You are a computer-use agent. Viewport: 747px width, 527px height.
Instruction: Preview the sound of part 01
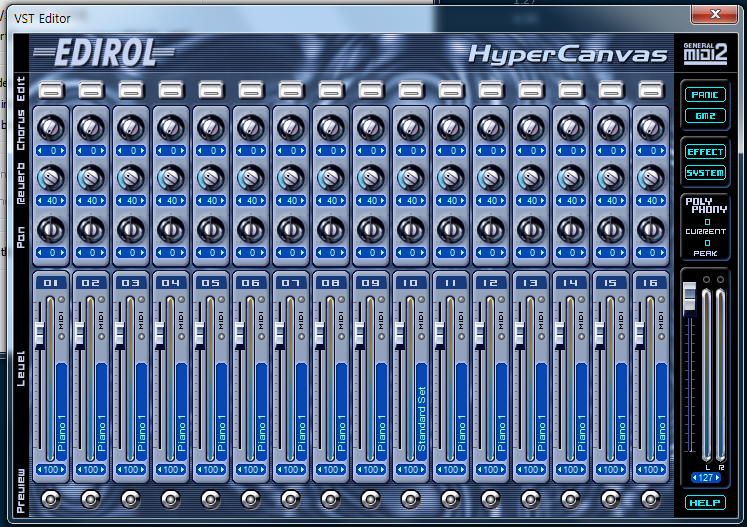(51, 499)
